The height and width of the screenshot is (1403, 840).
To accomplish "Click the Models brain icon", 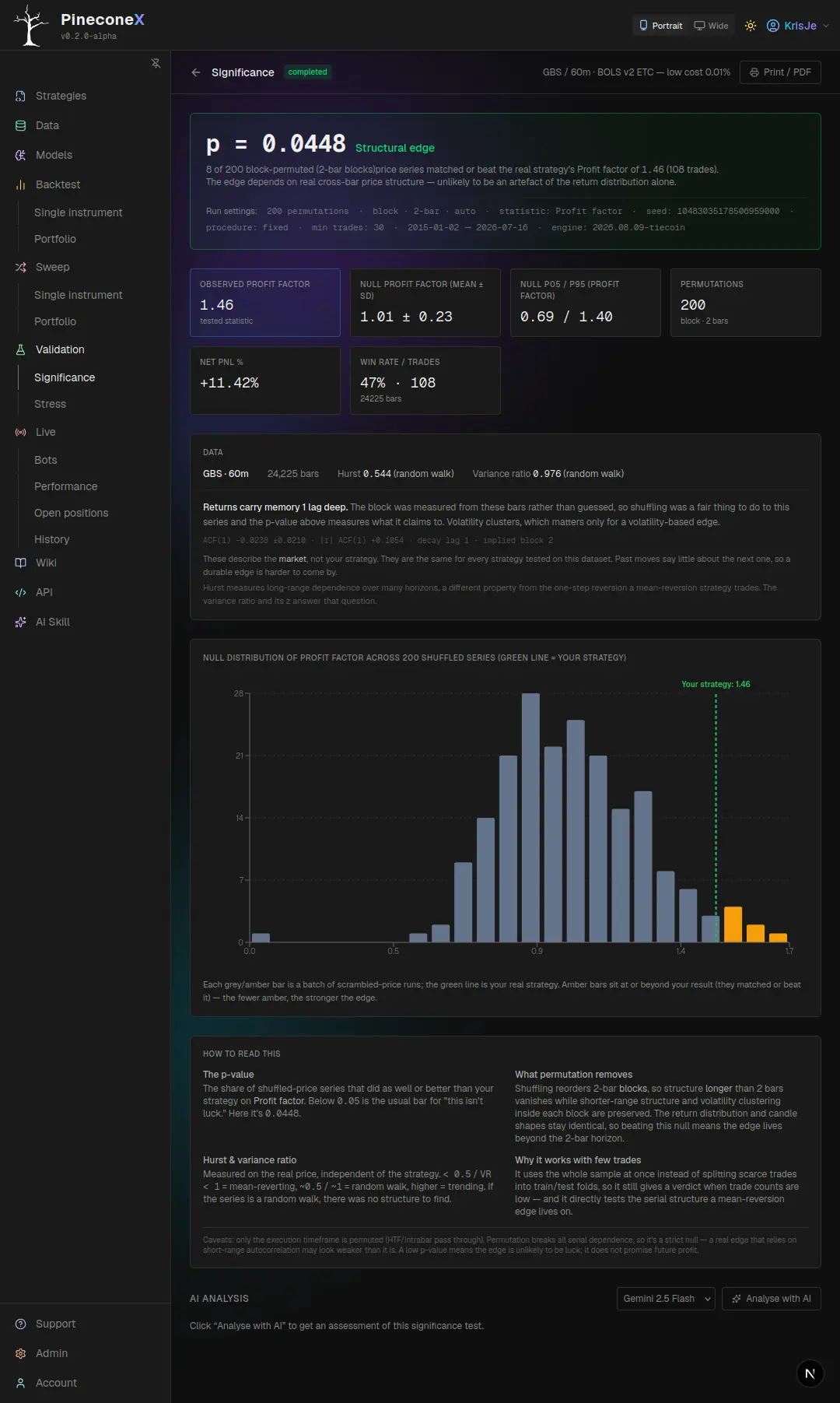I will coord(21,155).
